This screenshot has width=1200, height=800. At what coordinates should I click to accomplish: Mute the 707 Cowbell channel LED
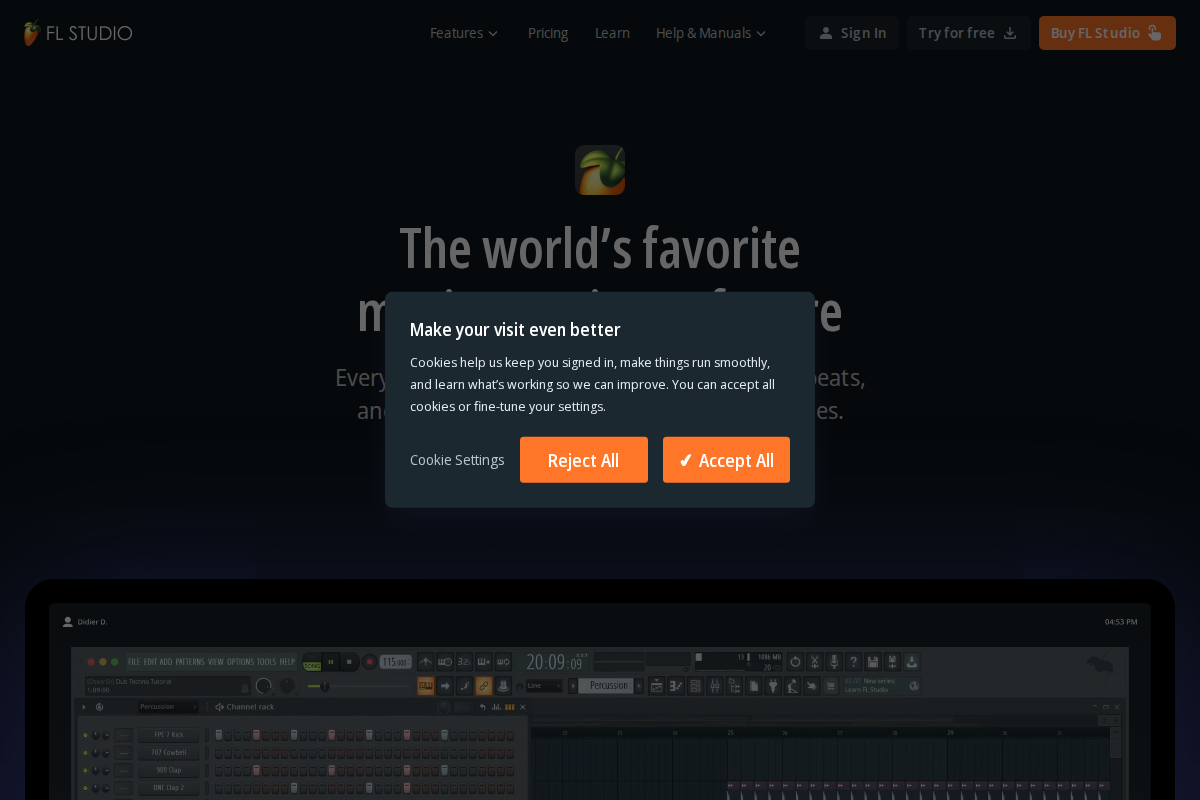click(85, 752)
